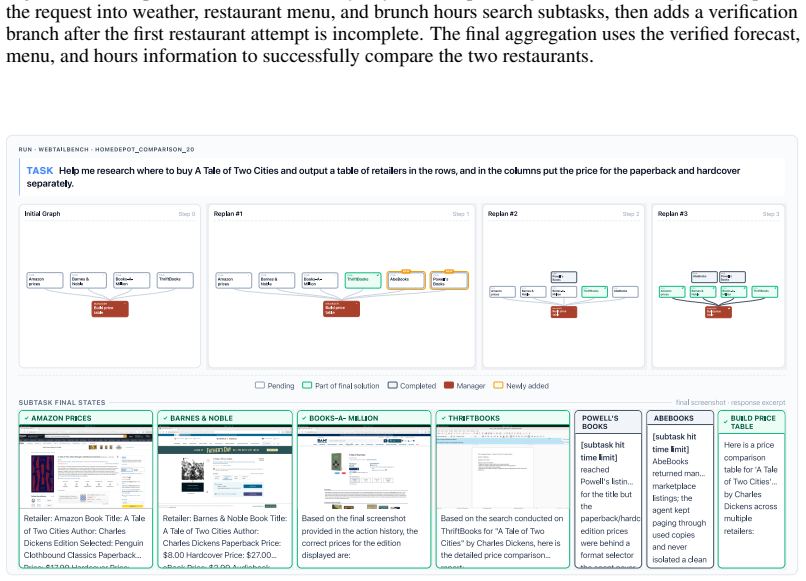
Task: Select the Build Price Table card header
Action: click(752, 422)
